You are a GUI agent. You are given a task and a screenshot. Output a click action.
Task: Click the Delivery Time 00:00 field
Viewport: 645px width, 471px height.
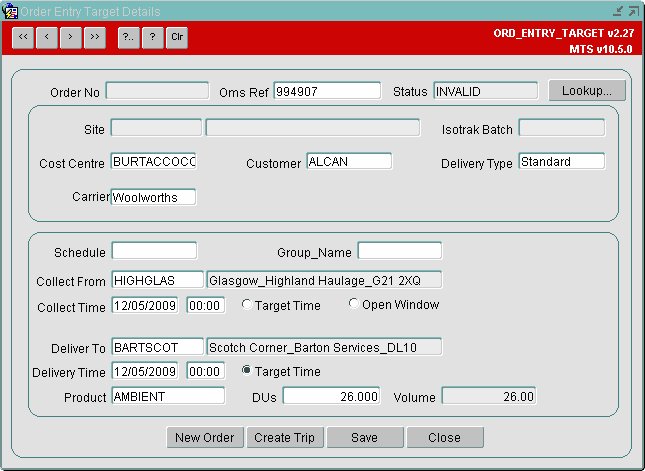(x=206, y=371)
